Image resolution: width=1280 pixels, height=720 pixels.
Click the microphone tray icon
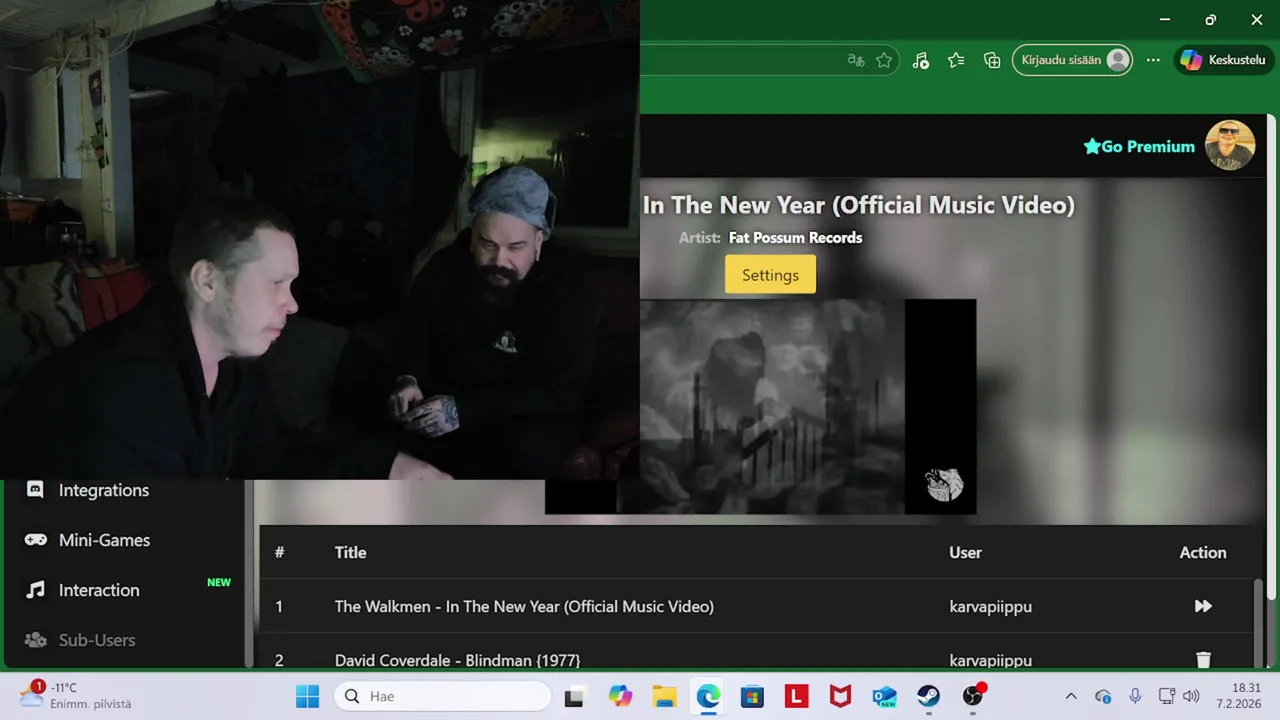[x=1135, y=696]
